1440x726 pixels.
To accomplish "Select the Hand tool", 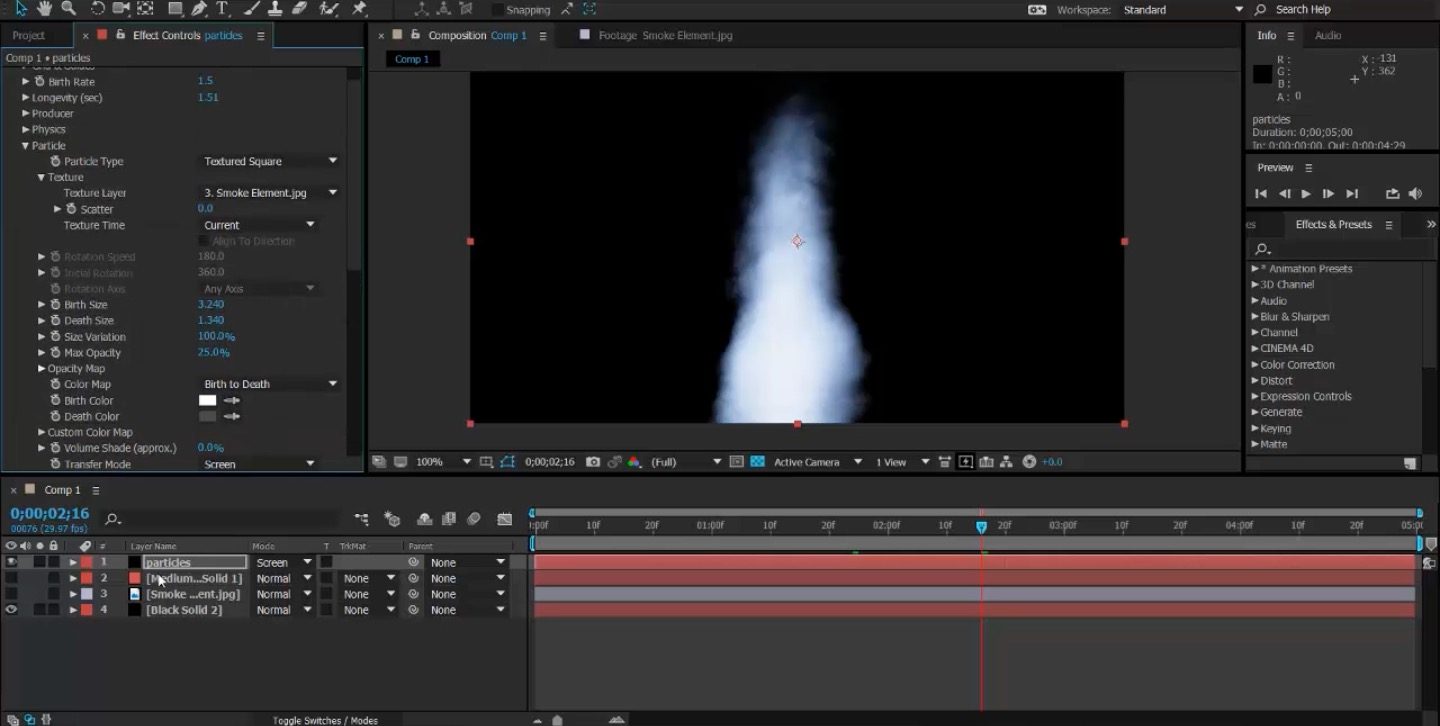I will pyautogui.click(x=45, y=9).
